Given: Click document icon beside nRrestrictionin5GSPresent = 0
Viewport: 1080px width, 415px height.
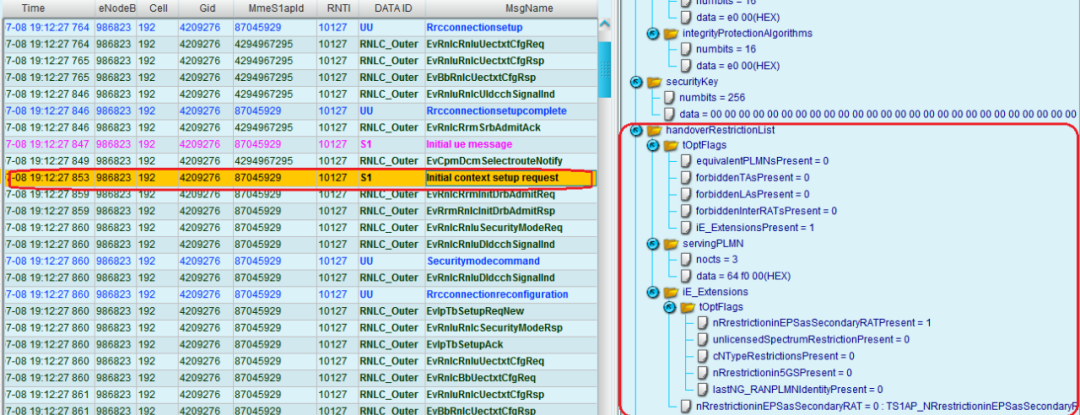Looking at the screenshot, I should (x=702, y=372).
